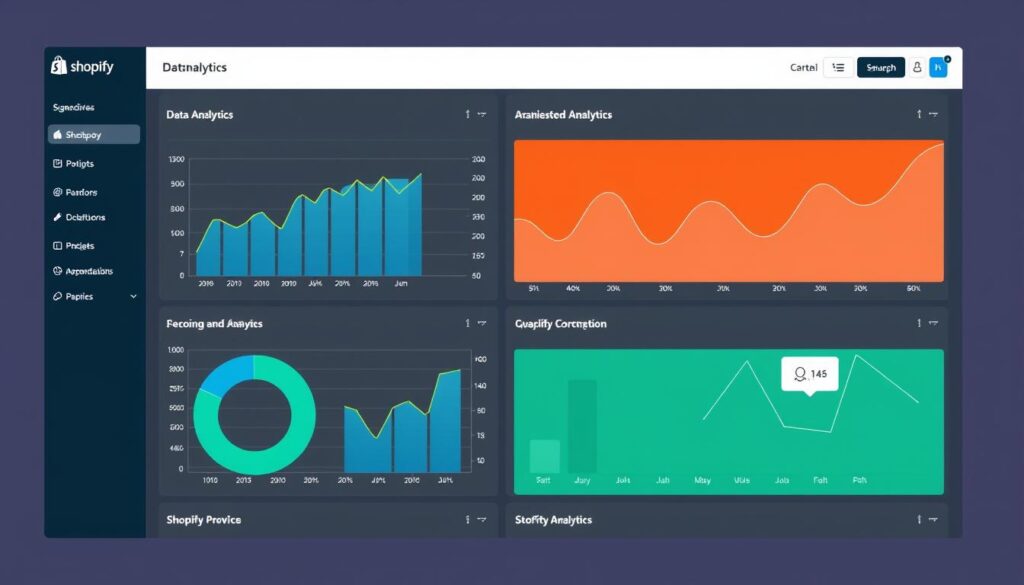The height and width of the screenshot is (585, 1024).
Task: Click the Fecoing and Analytics up-arrow icon
Action: tap(468, 324)
